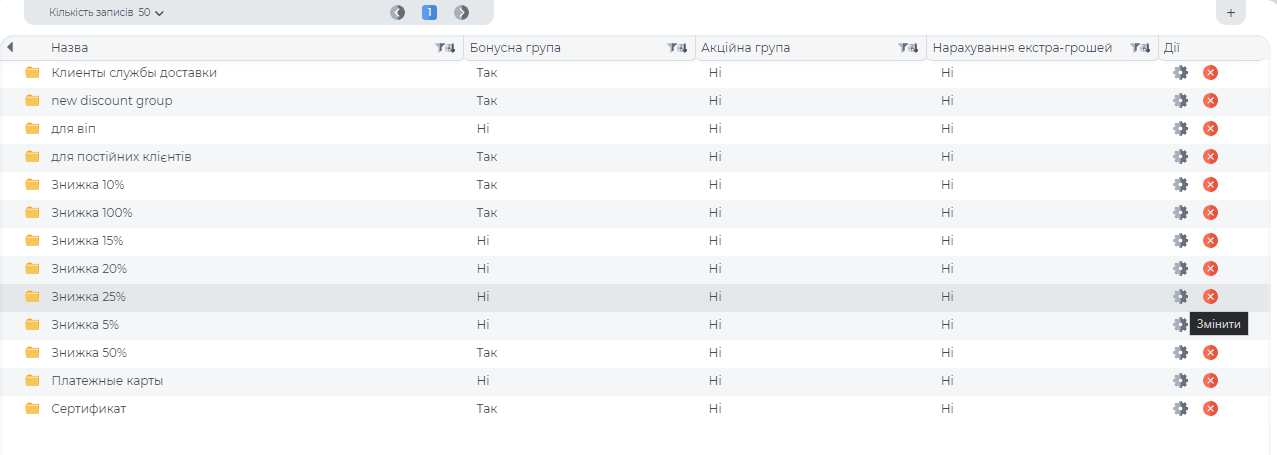The height and width of the screenshot is (455, 1277).
Task: Edit the Знижка 50% group via gear
Action: (x=1180, y=352)
